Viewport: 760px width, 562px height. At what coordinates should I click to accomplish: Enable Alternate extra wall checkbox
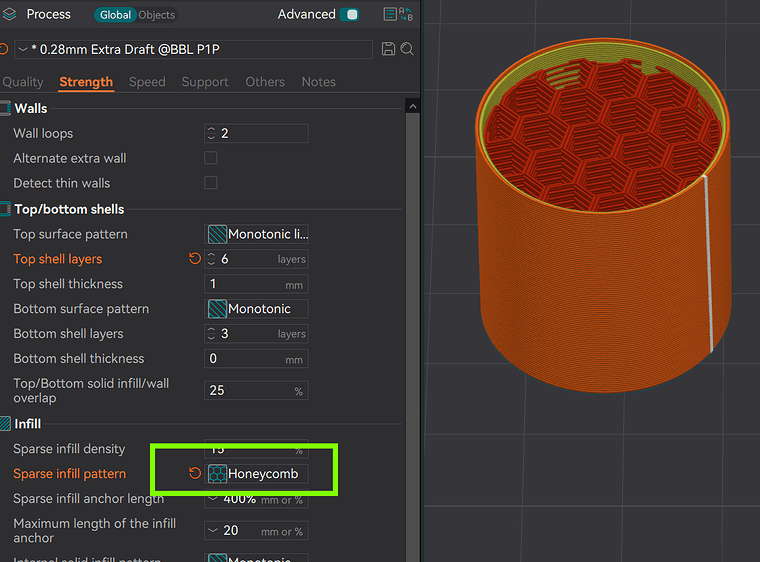point(211,158)
